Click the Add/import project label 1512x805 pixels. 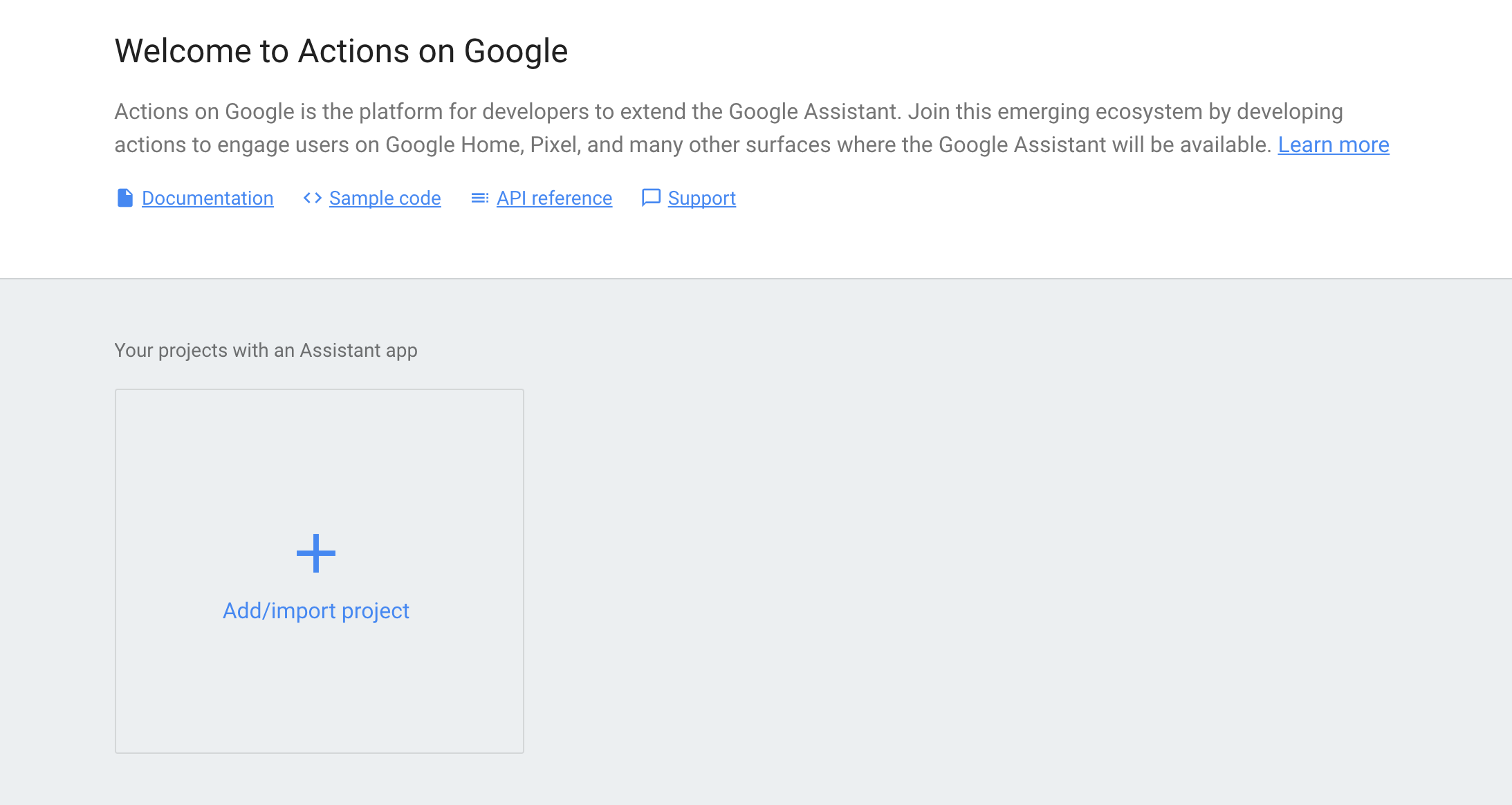pos(316,611)
